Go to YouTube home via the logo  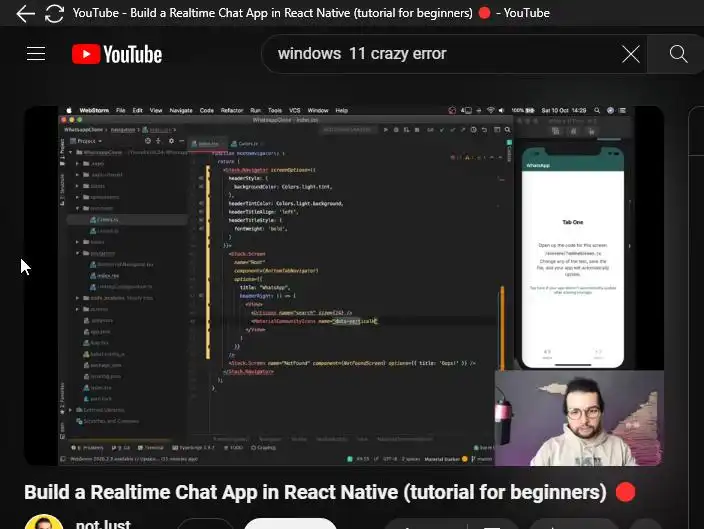pos(117,54)
